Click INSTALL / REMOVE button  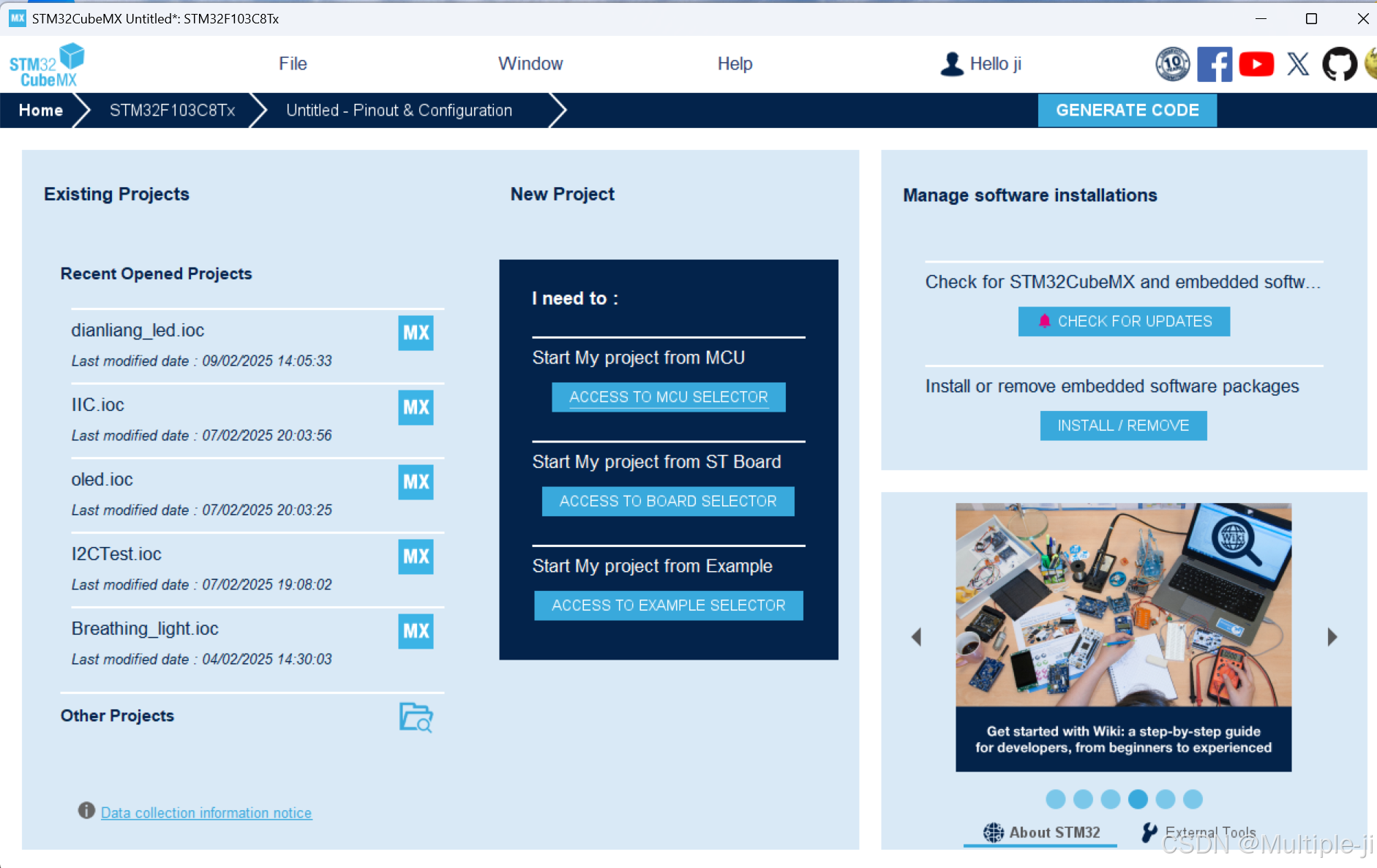[1123, 426]
